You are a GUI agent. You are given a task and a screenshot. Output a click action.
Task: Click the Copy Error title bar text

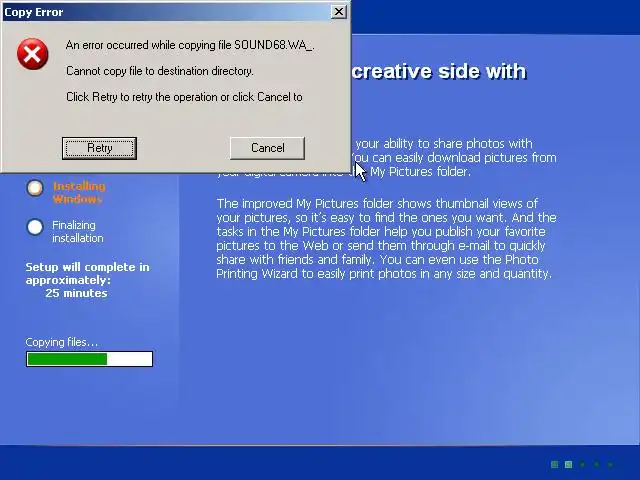pos(33,12)
